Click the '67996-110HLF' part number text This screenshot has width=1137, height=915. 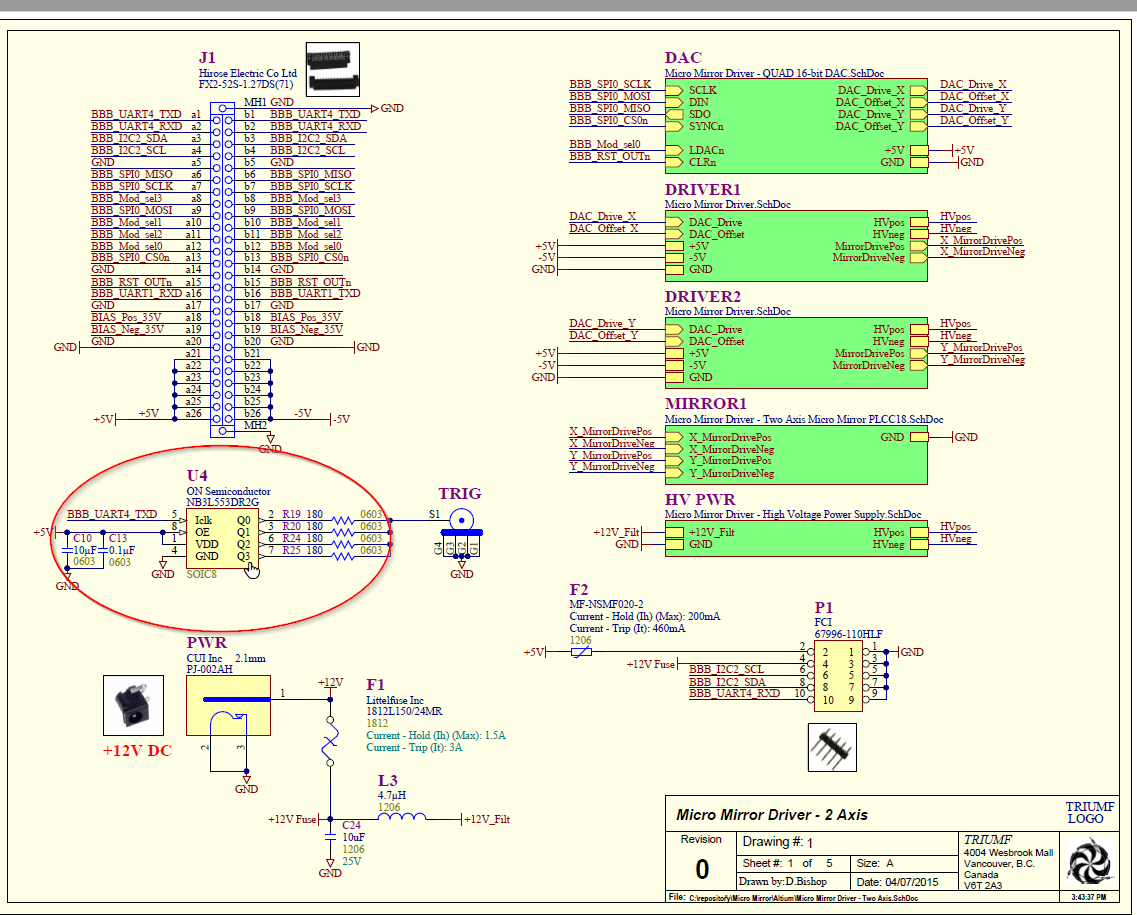[848, 634]
